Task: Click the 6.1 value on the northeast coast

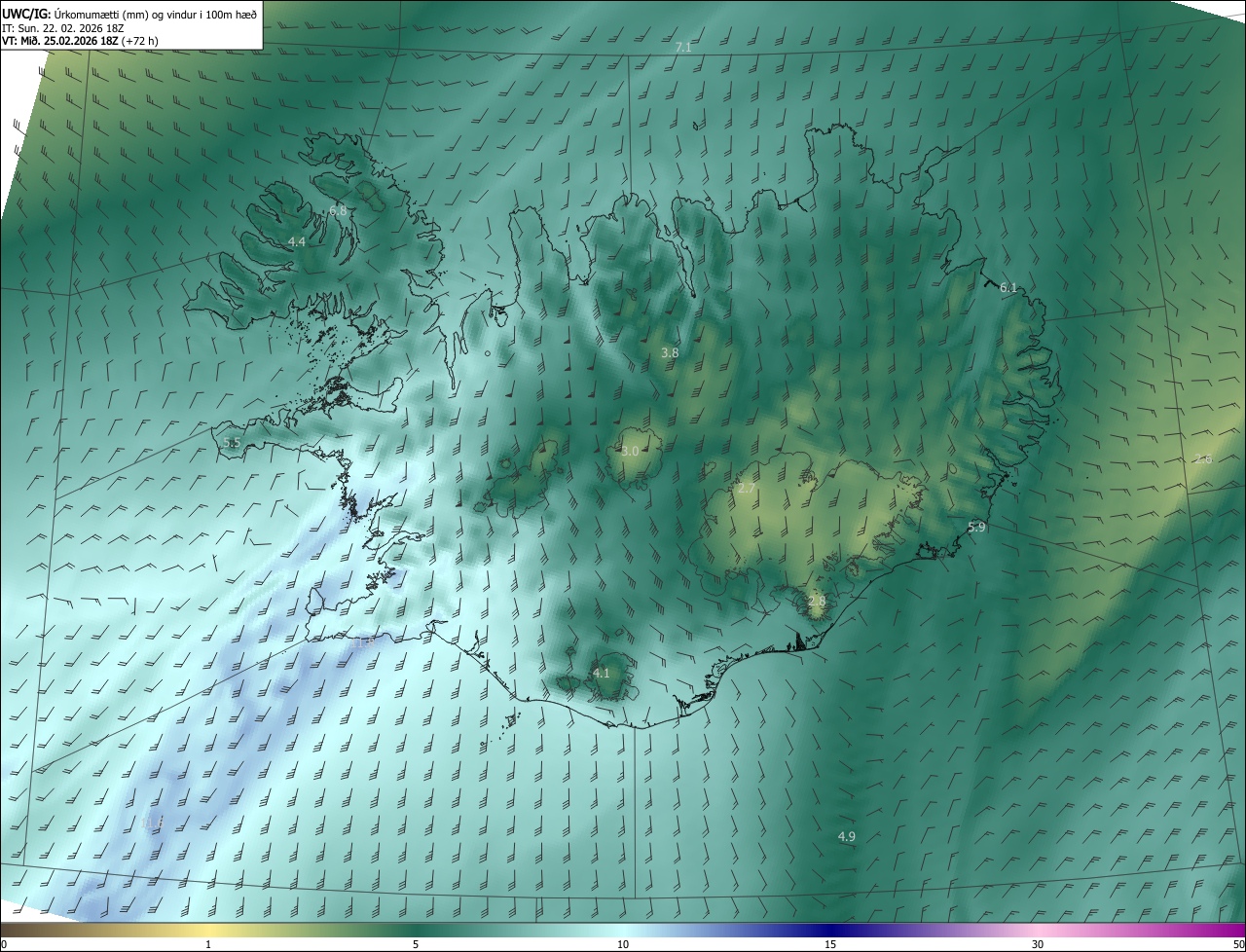Action: 1008,287
